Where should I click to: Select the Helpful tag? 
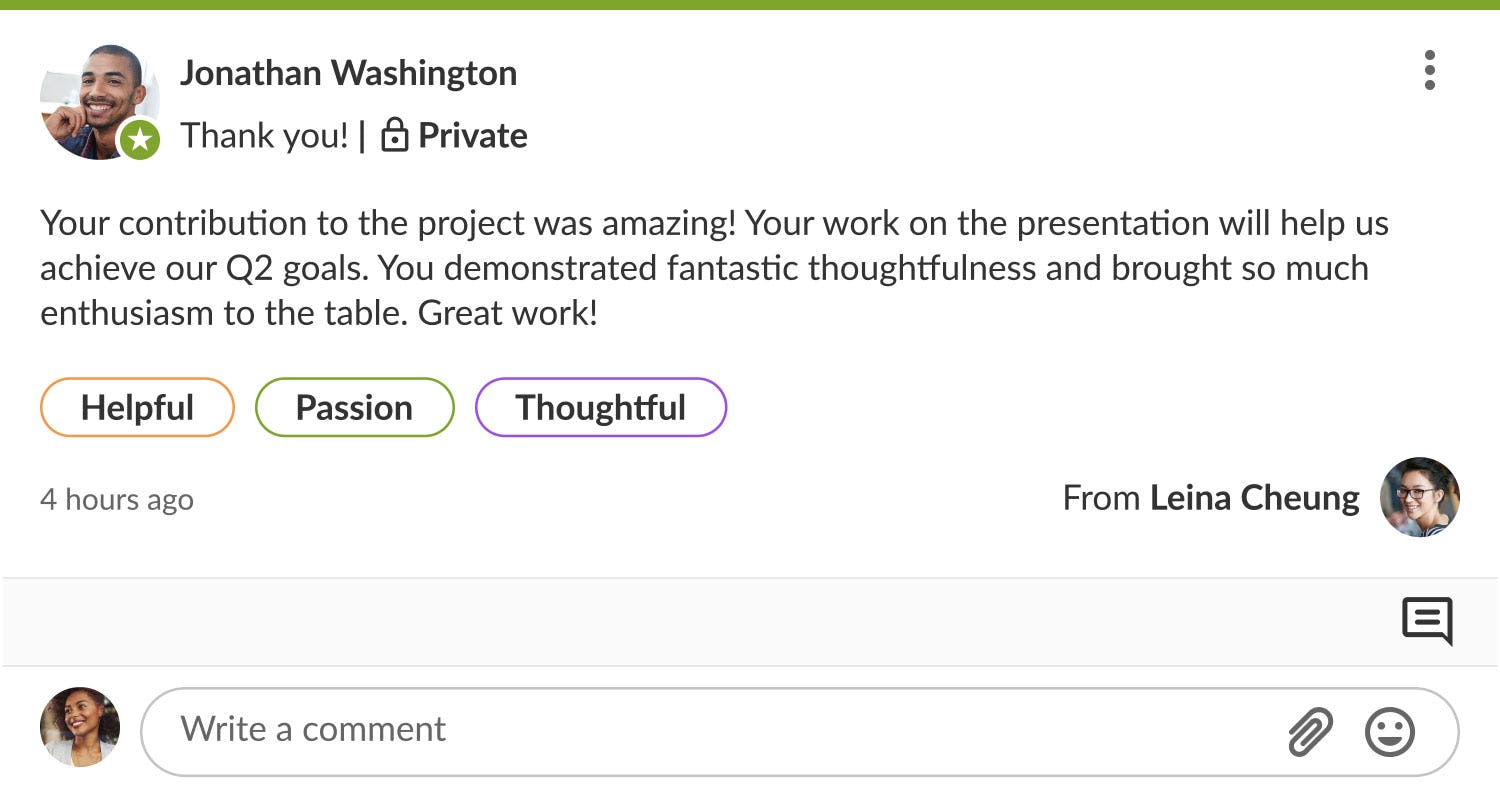point(137,408)
